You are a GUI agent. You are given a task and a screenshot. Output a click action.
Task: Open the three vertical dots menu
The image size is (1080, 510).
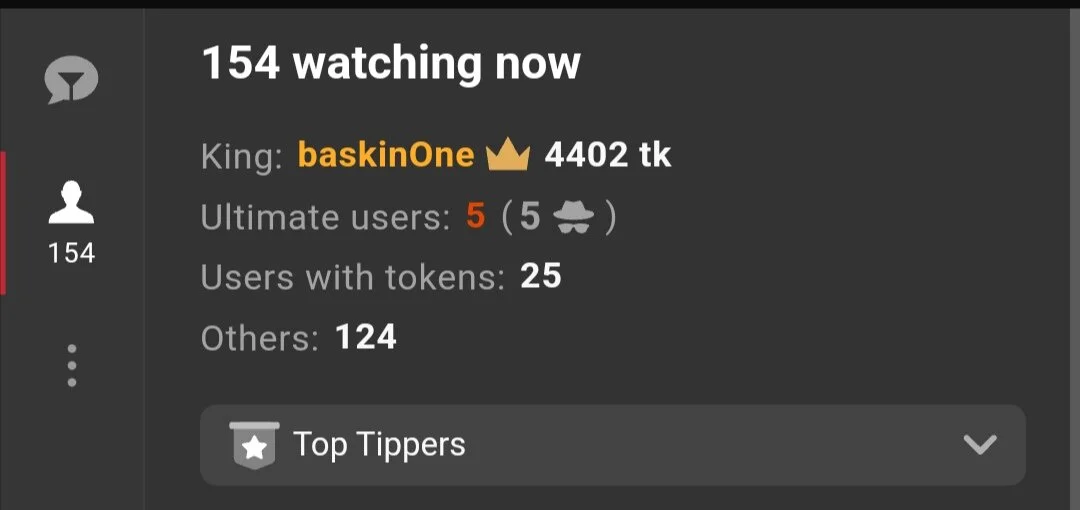(x=72, y=365)
